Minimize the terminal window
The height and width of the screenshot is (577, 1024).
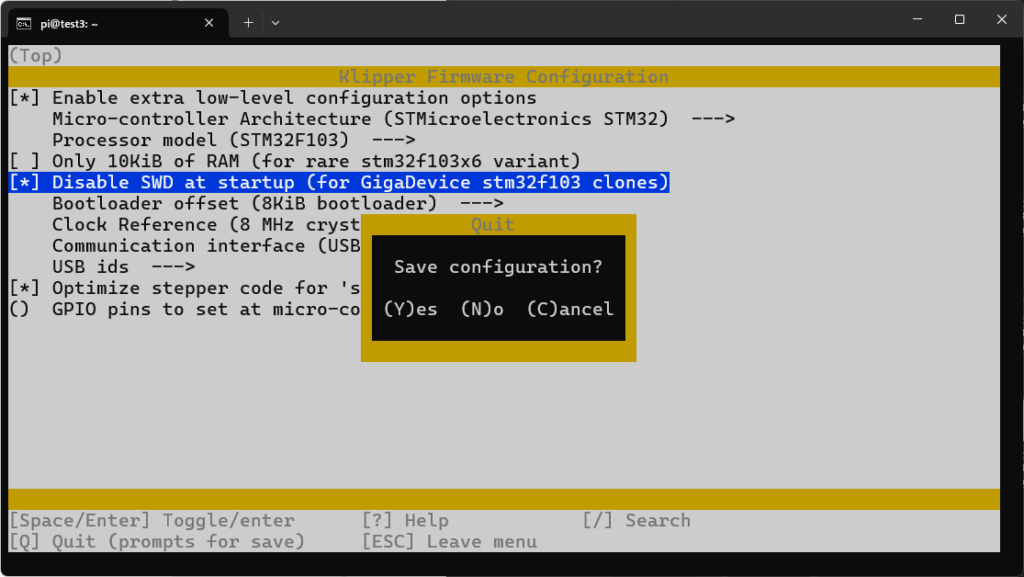[x=915, y=19]
